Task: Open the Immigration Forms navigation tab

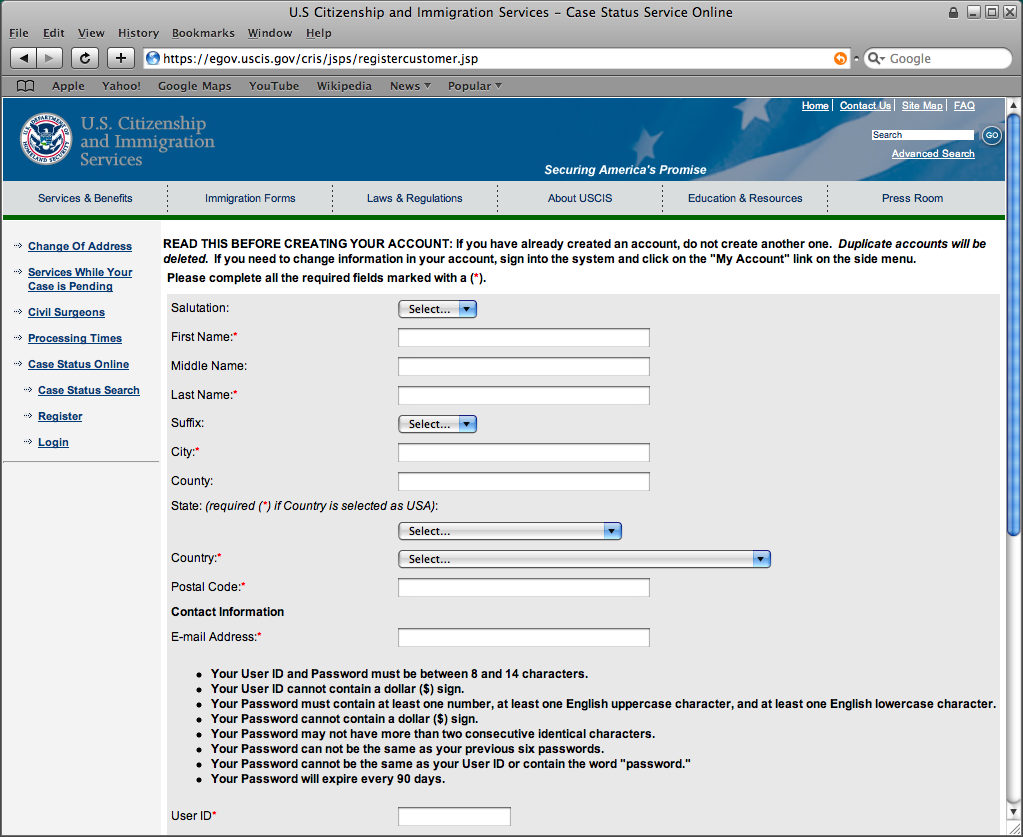Action: coord(250,198)
